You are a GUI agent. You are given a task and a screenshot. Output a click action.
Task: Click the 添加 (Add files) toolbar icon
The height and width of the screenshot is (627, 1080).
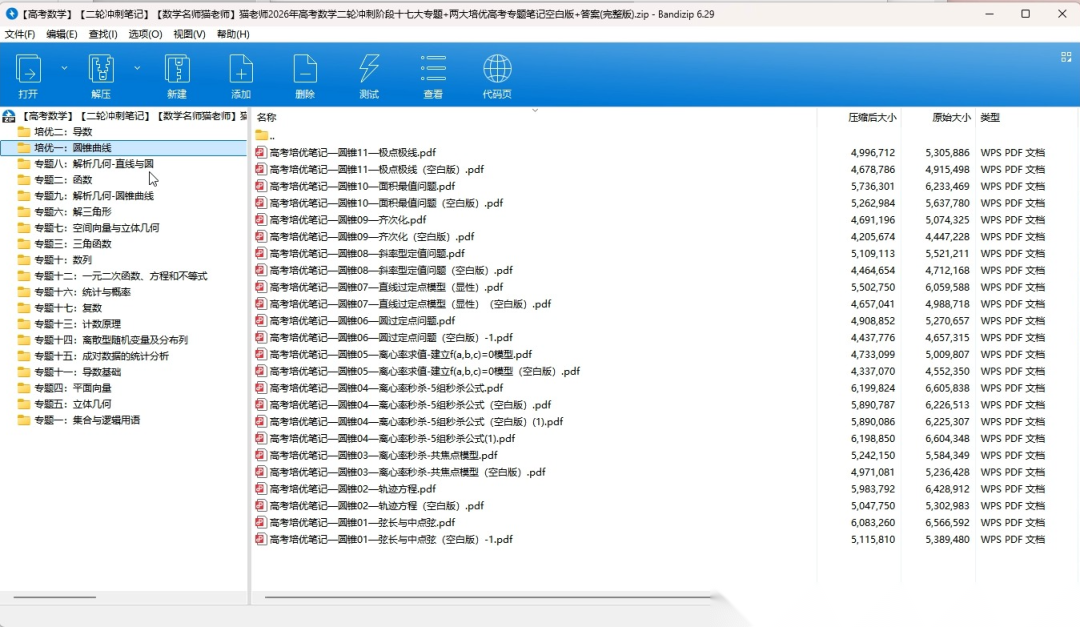[241, 70]
